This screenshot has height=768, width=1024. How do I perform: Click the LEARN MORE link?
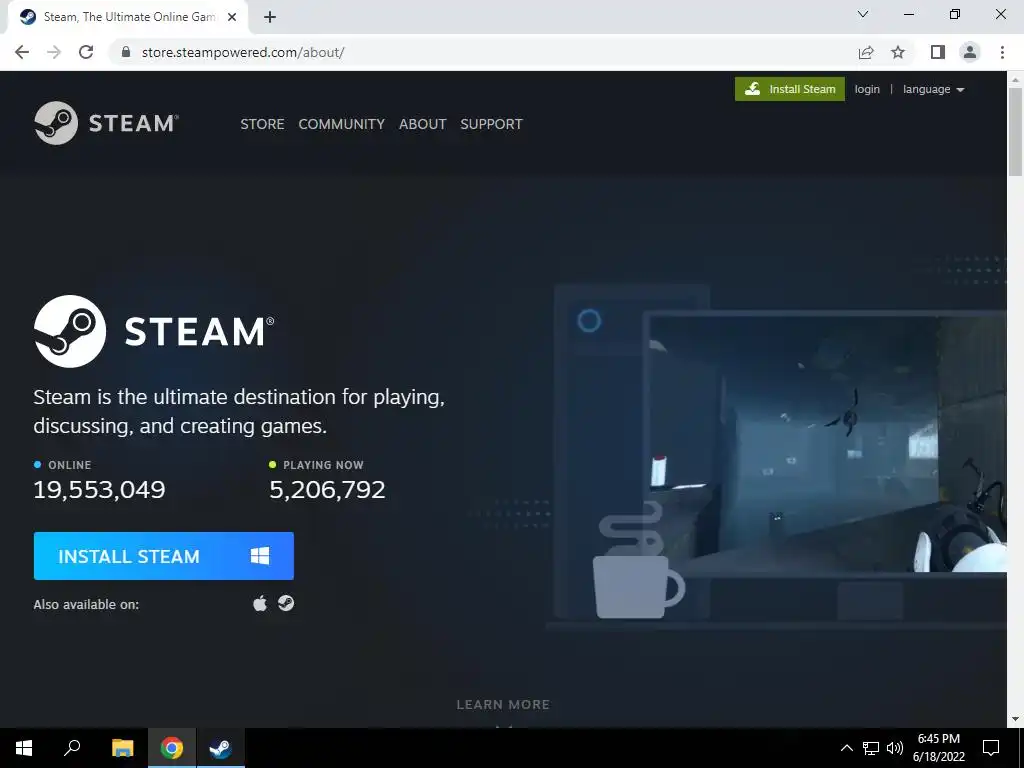point(503,705)
